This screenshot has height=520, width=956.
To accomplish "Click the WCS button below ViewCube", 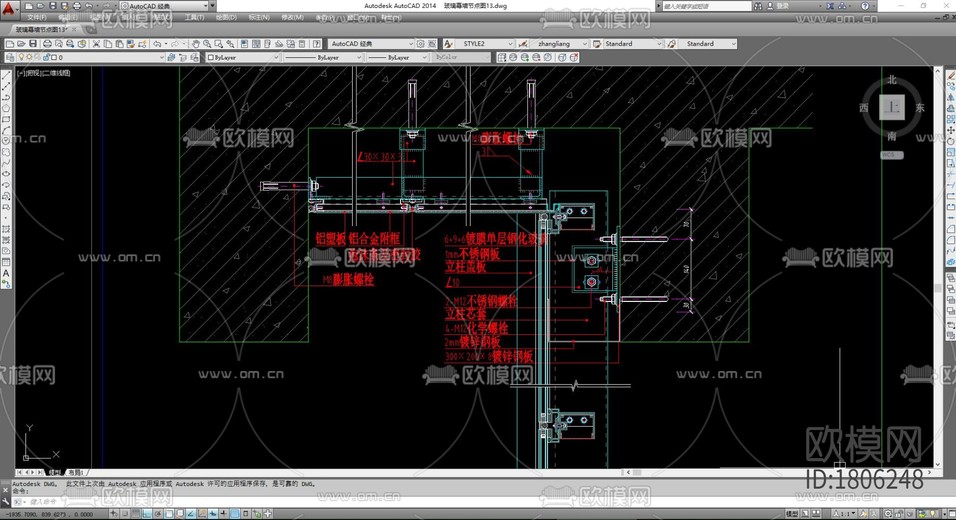I will point(891,155).
